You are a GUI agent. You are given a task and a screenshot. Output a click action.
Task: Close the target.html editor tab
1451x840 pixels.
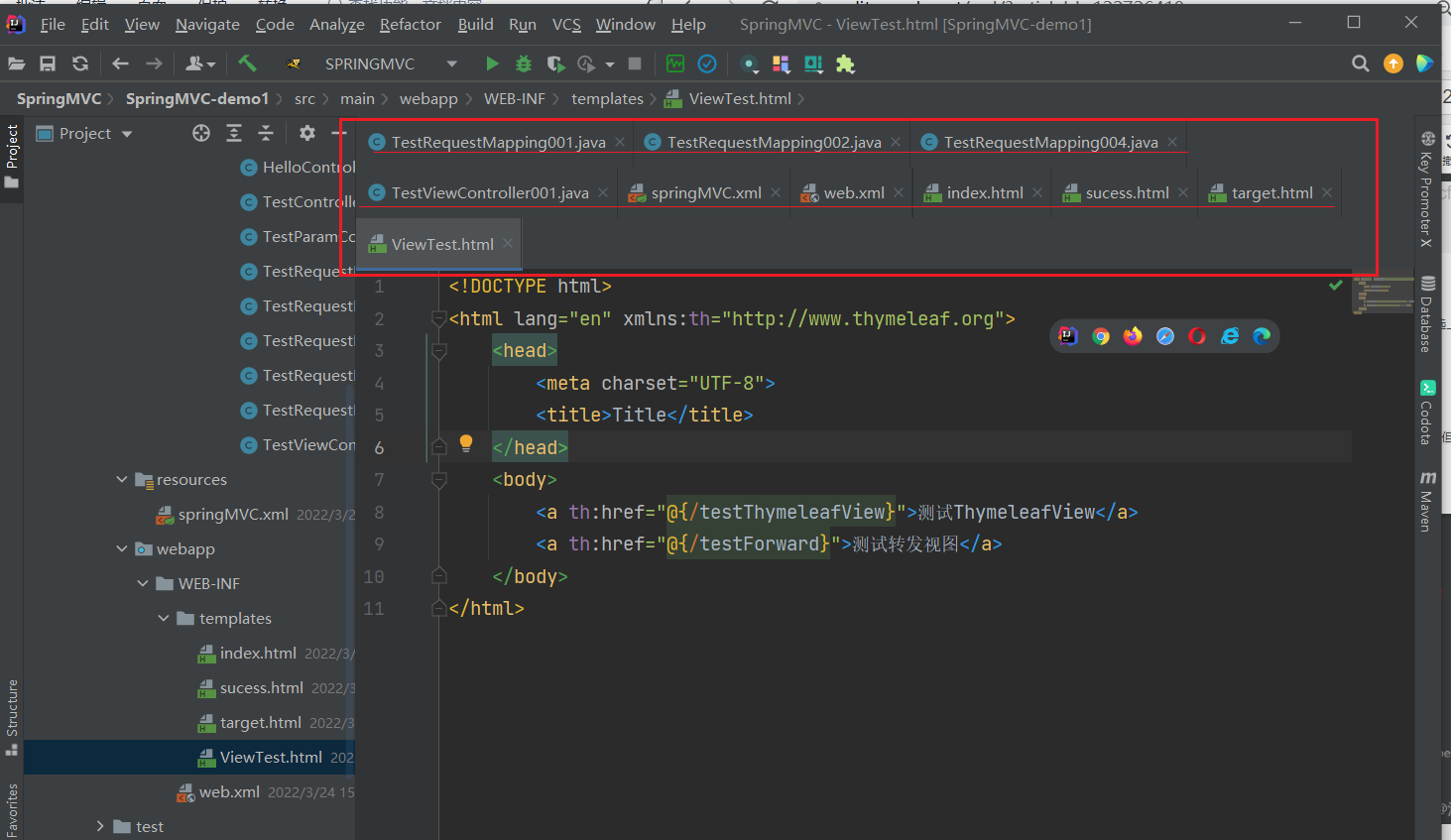(x=1327, y=192)
